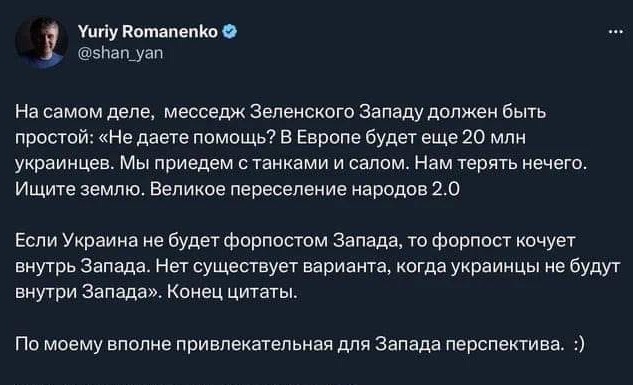633x385 pixels.
Task: Click the blue verified badge
Action: 230,31
